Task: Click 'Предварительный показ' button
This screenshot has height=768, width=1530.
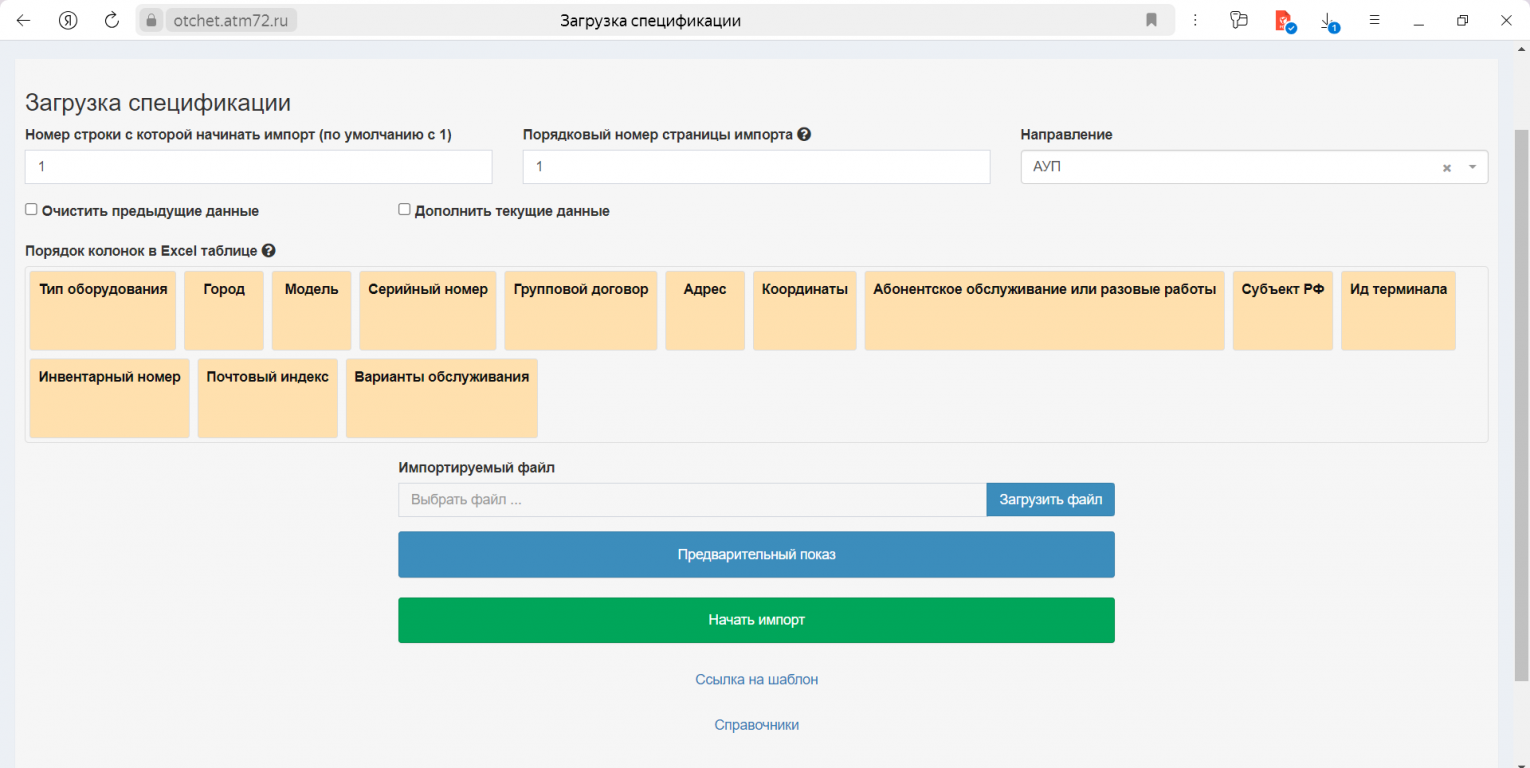Action: coord(756,554)
